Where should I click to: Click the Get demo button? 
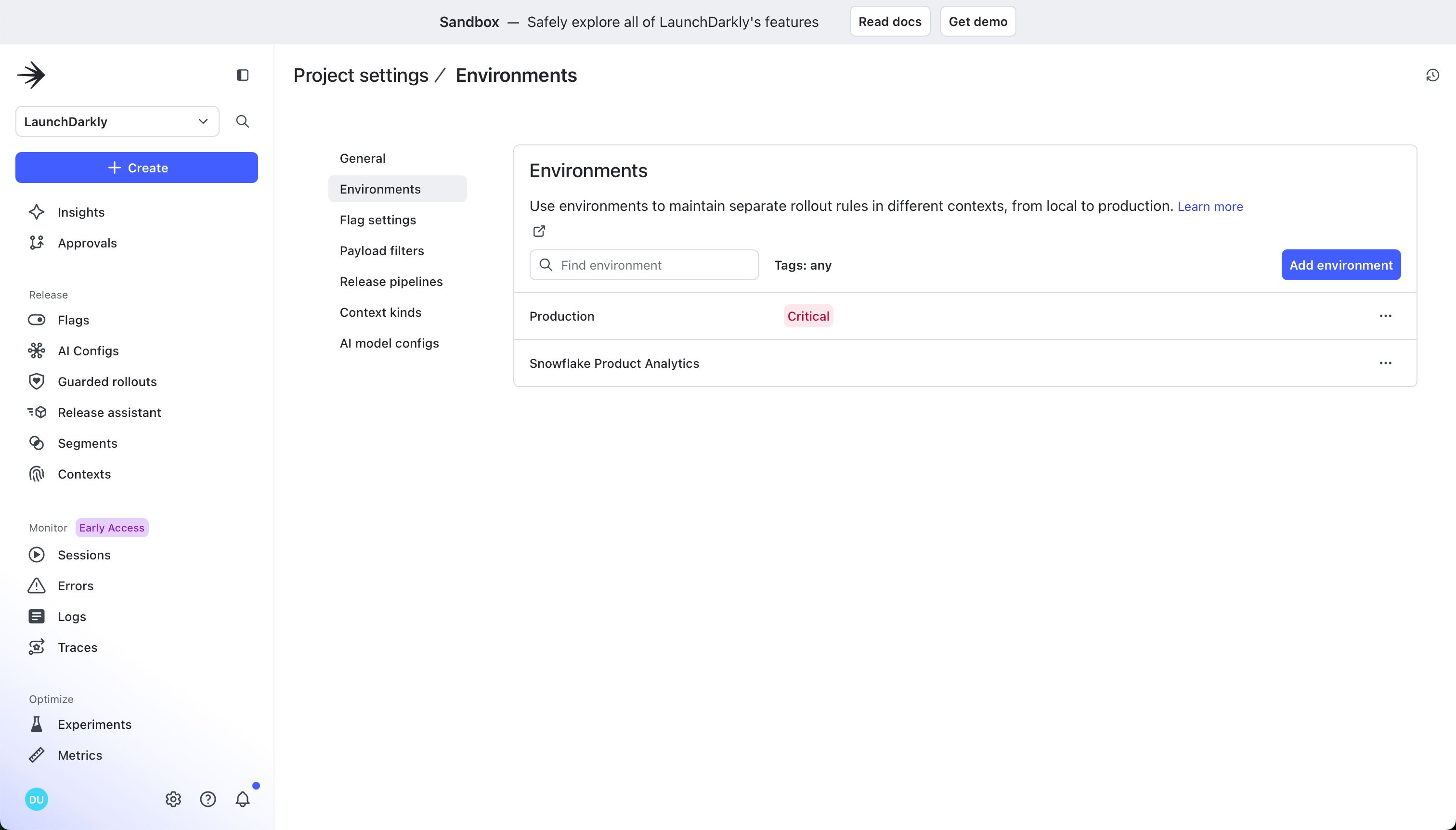(978, 22)
